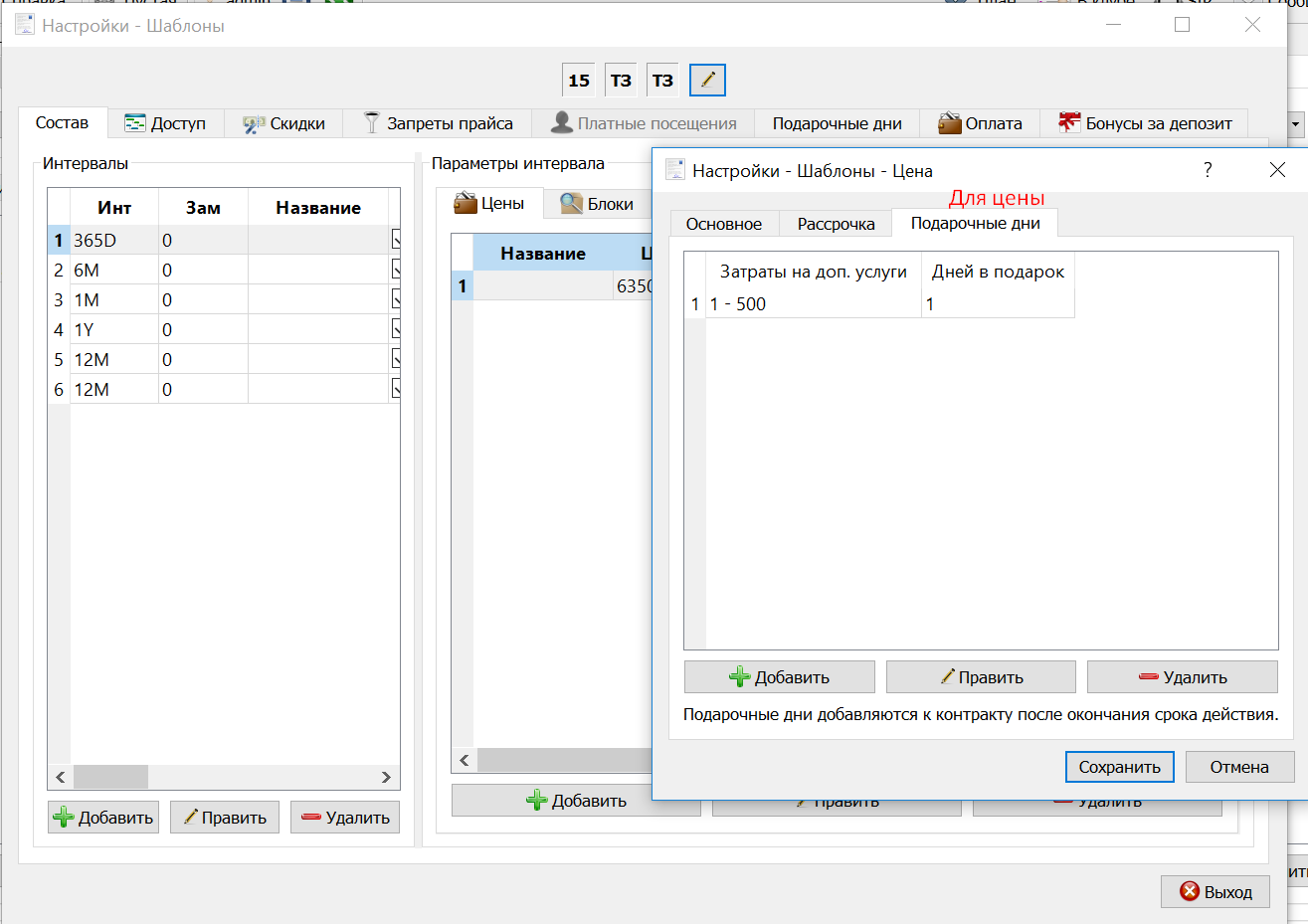Screen dimensions: 1308x924
Task: Click right arrow of intervals horizontal scrollbar
Action: click(x=386, y=777)
